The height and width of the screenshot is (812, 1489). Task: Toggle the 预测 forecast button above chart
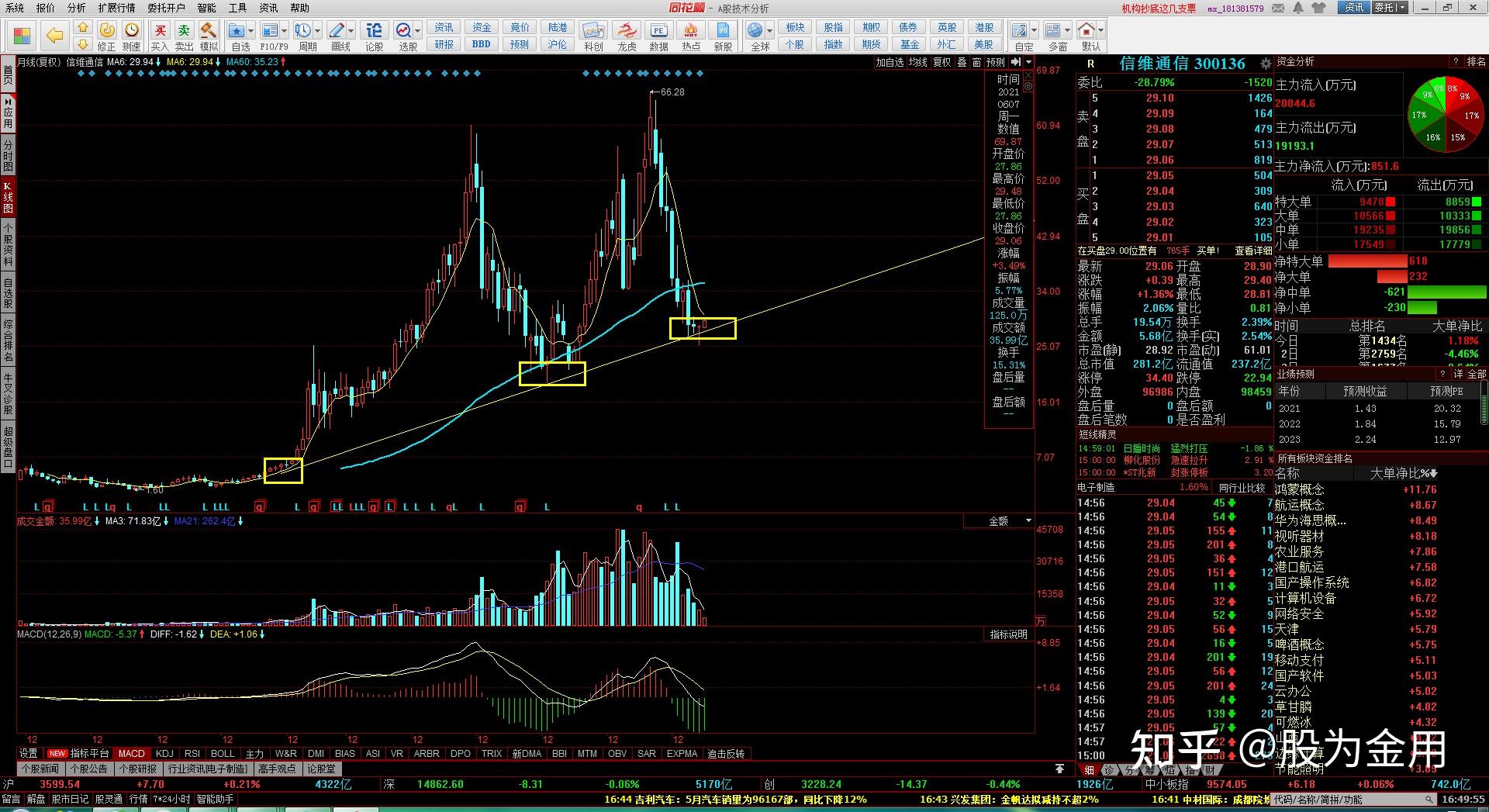coord(995,62)
